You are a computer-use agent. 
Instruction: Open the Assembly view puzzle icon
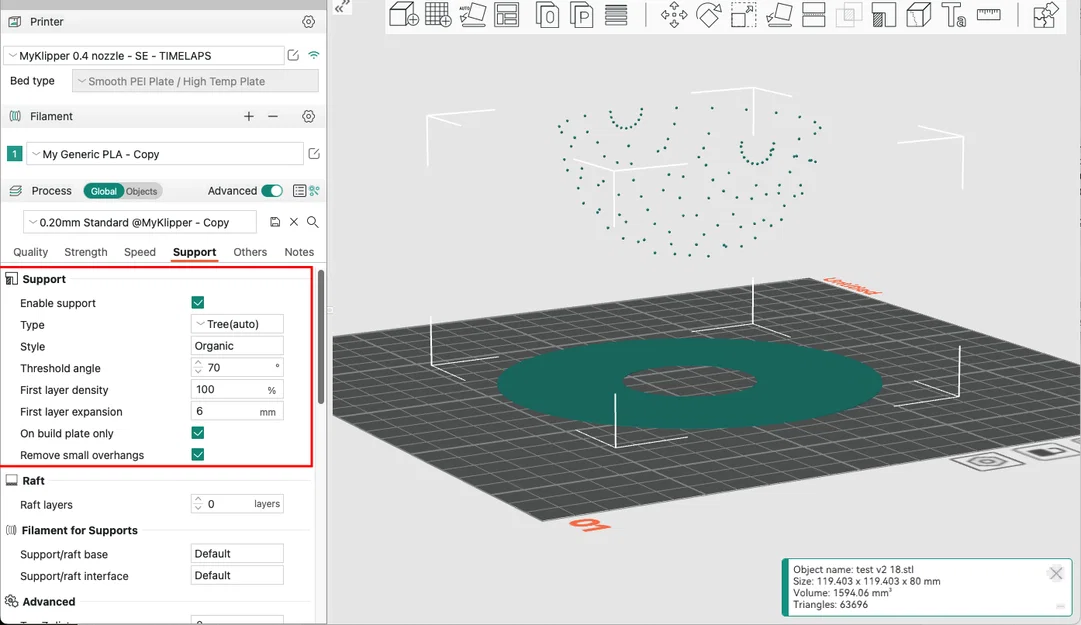pyautogui.click(x=1046, y=14)
